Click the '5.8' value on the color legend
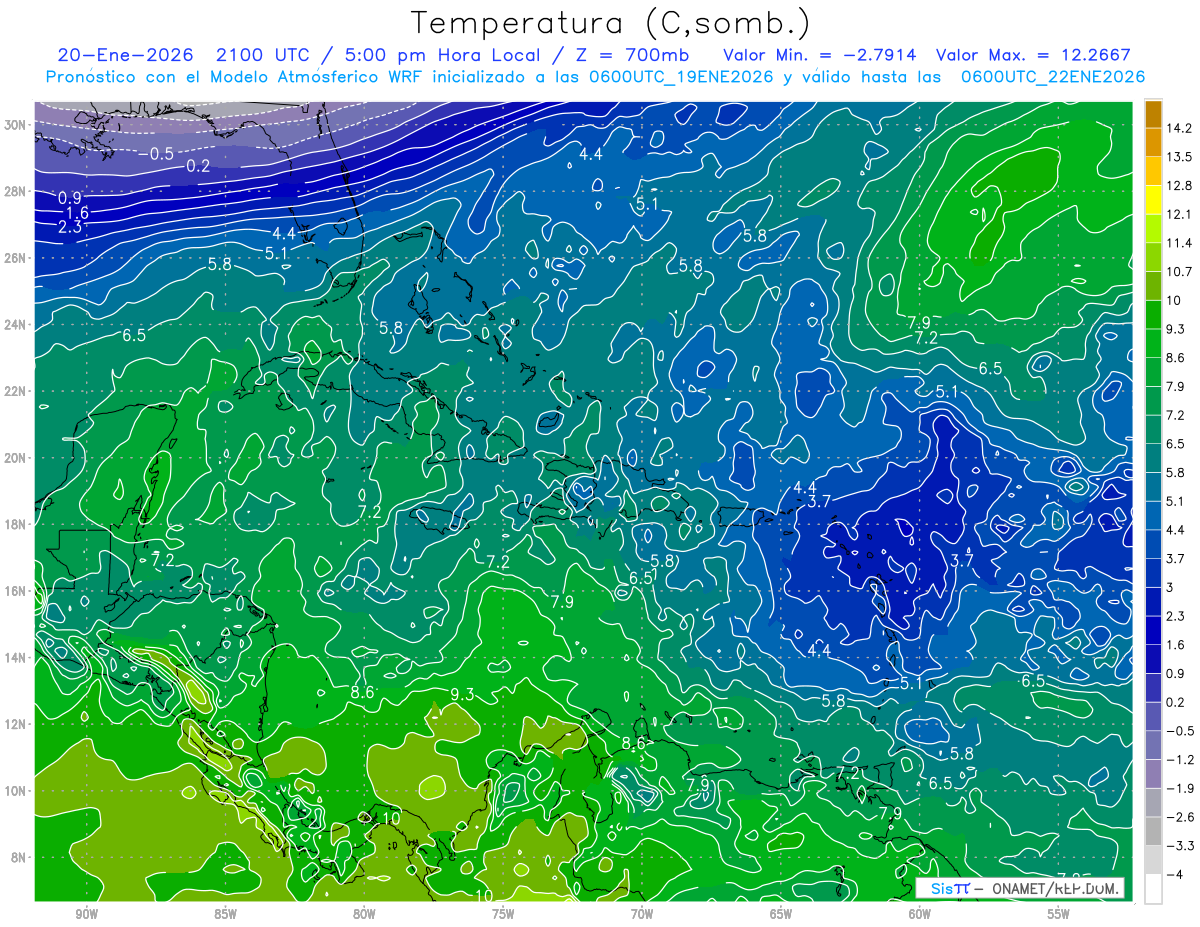This screenshot has width=1200, height=927. point(1176,473)
